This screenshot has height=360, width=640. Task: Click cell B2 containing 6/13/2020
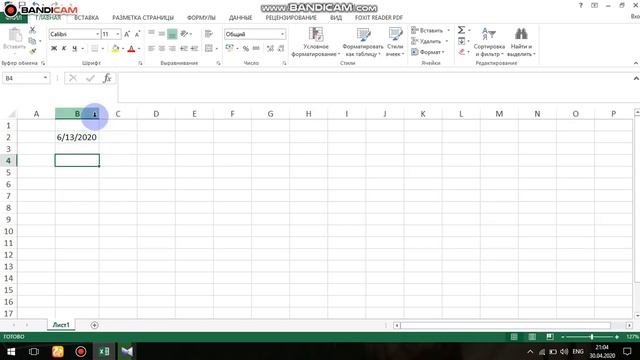click(x=77, y=137)
